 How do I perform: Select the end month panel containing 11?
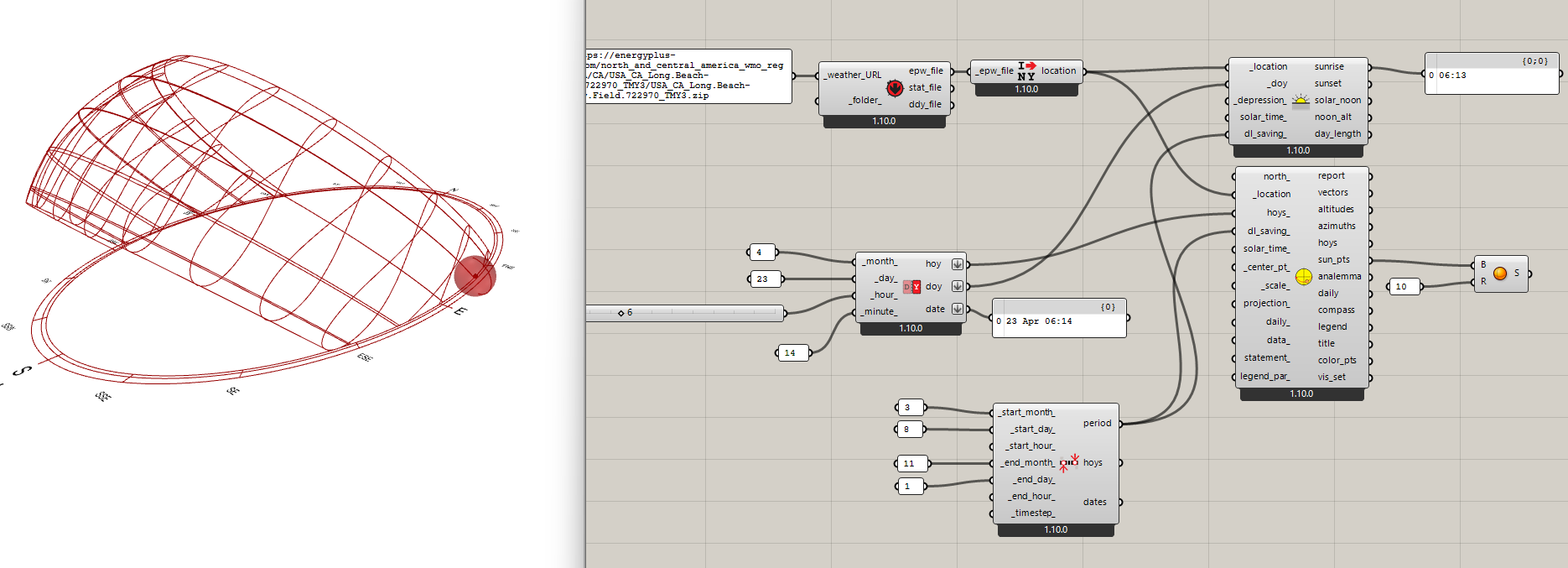pos(911,463)
